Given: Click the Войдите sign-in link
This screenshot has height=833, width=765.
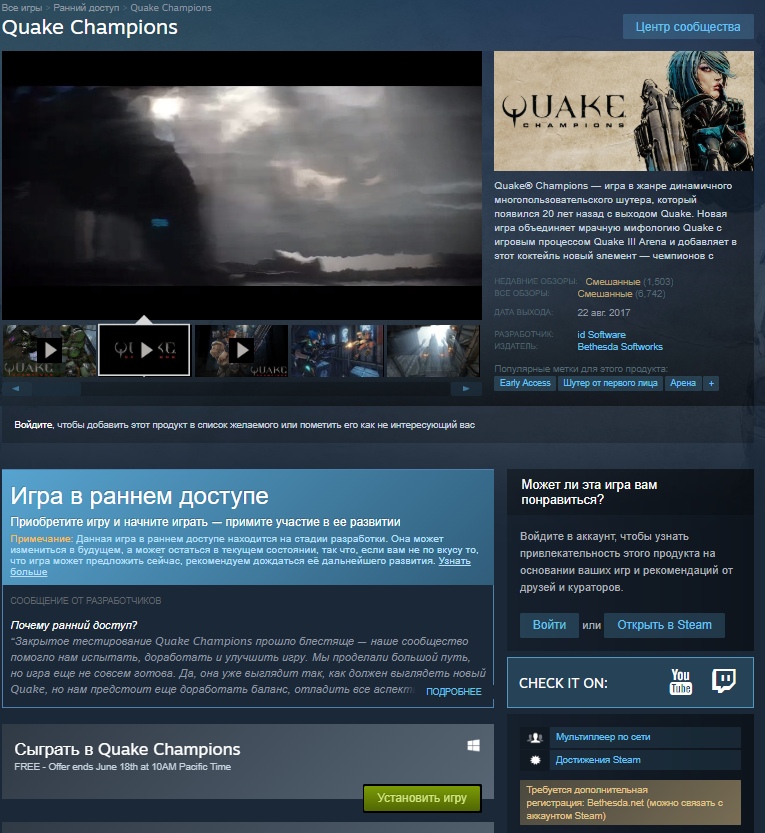Looking at the screenshot, I should [x=33, y=425].
